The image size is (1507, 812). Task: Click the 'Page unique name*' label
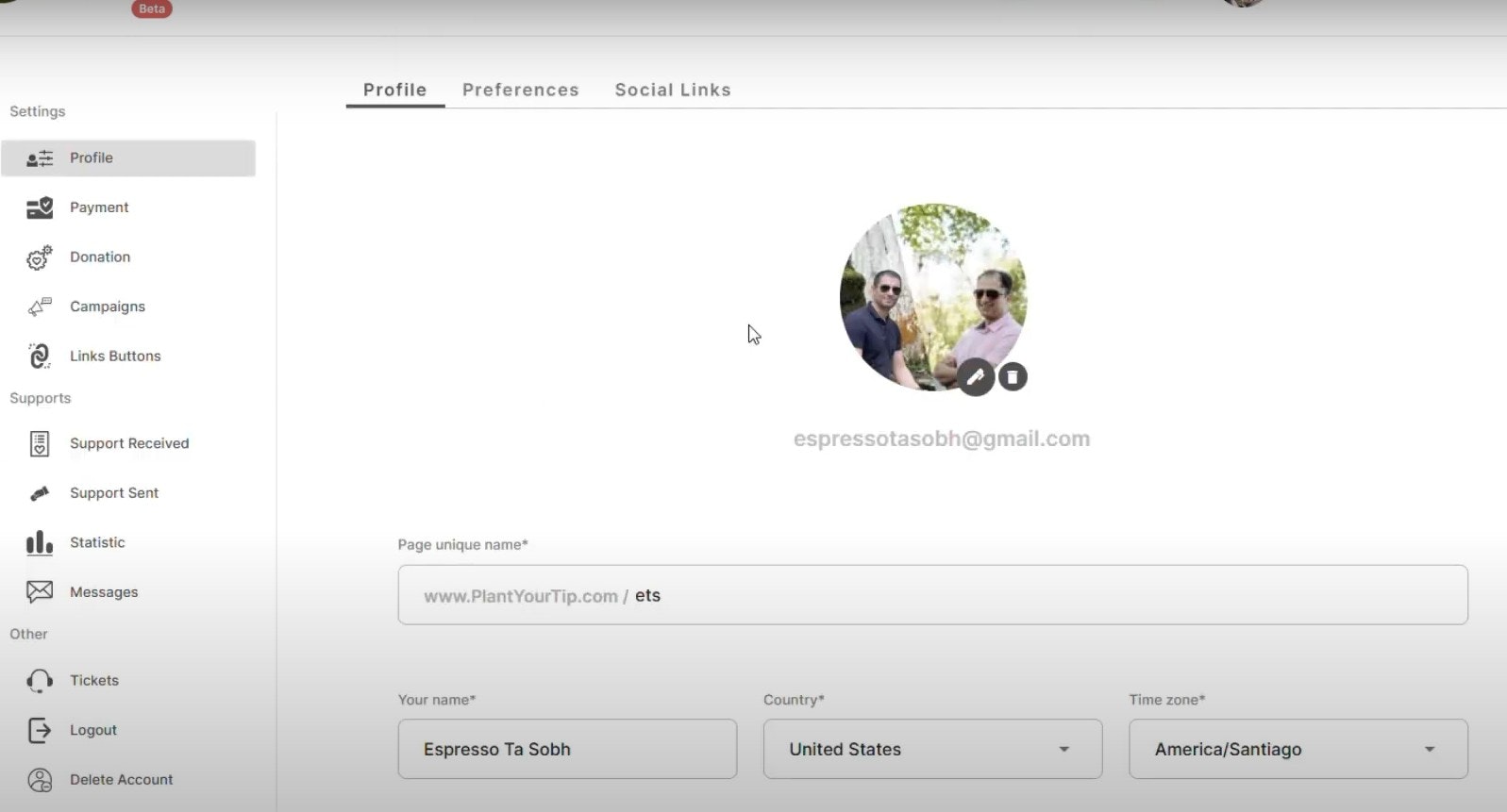(x=462, y=544)
